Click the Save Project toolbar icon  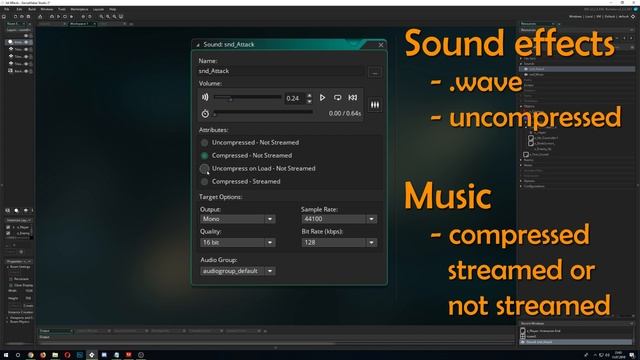coord(29,17)
